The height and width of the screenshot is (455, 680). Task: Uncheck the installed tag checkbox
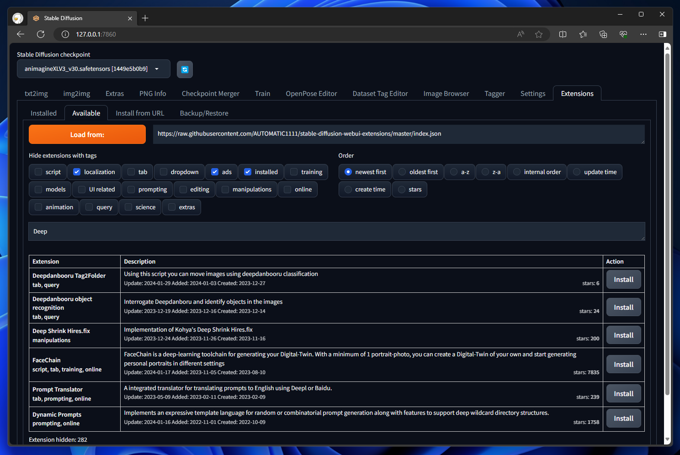[248, 172]
